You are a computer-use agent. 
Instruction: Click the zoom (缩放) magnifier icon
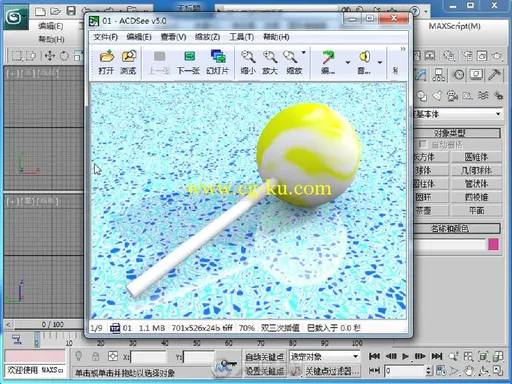[290, 57]
